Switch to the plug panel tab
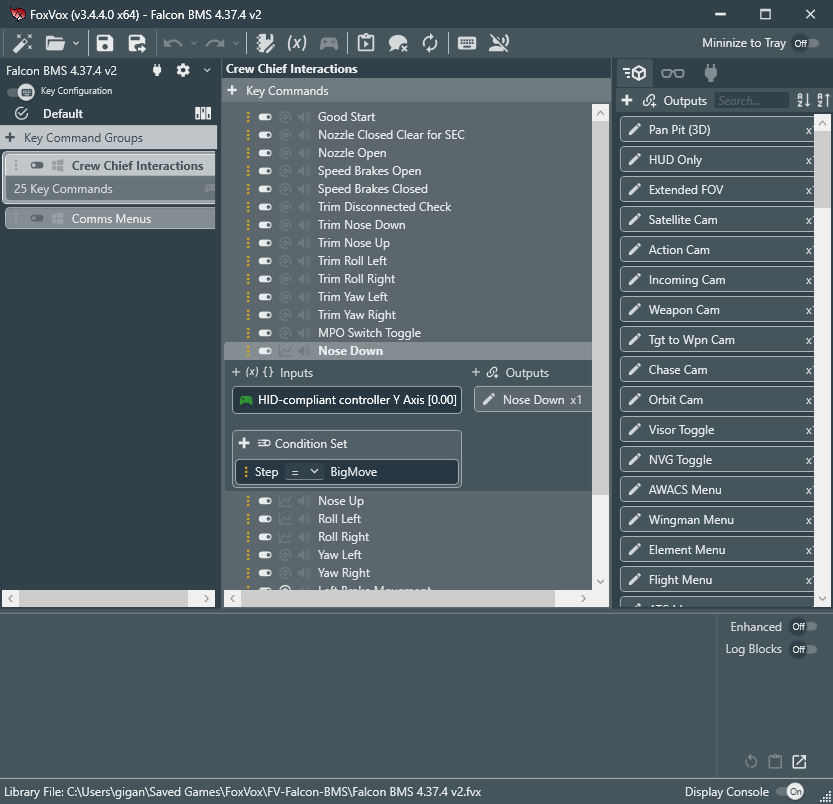The height and width of the screenshot is (804, 833). coord(711,73)
